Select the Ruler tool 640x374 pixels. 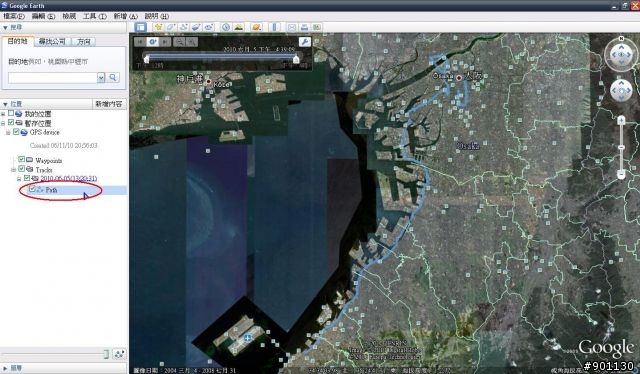click(275, 27)
